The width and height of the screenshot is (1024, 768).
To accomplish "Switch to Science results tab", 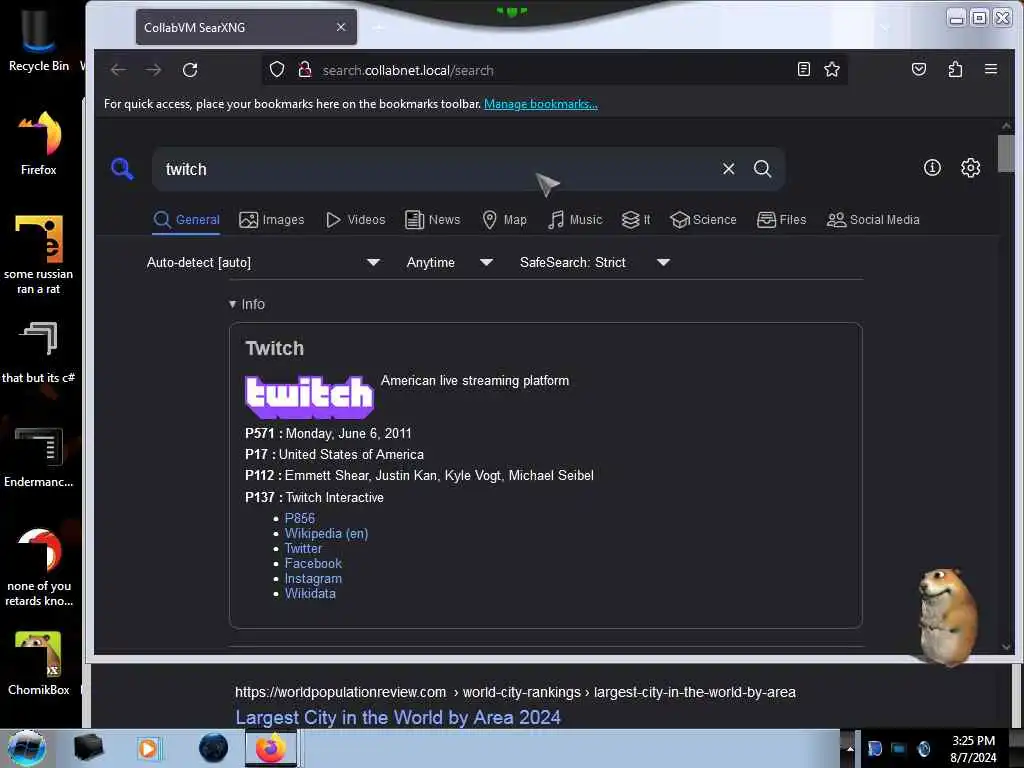I will (x=703, y=220).
